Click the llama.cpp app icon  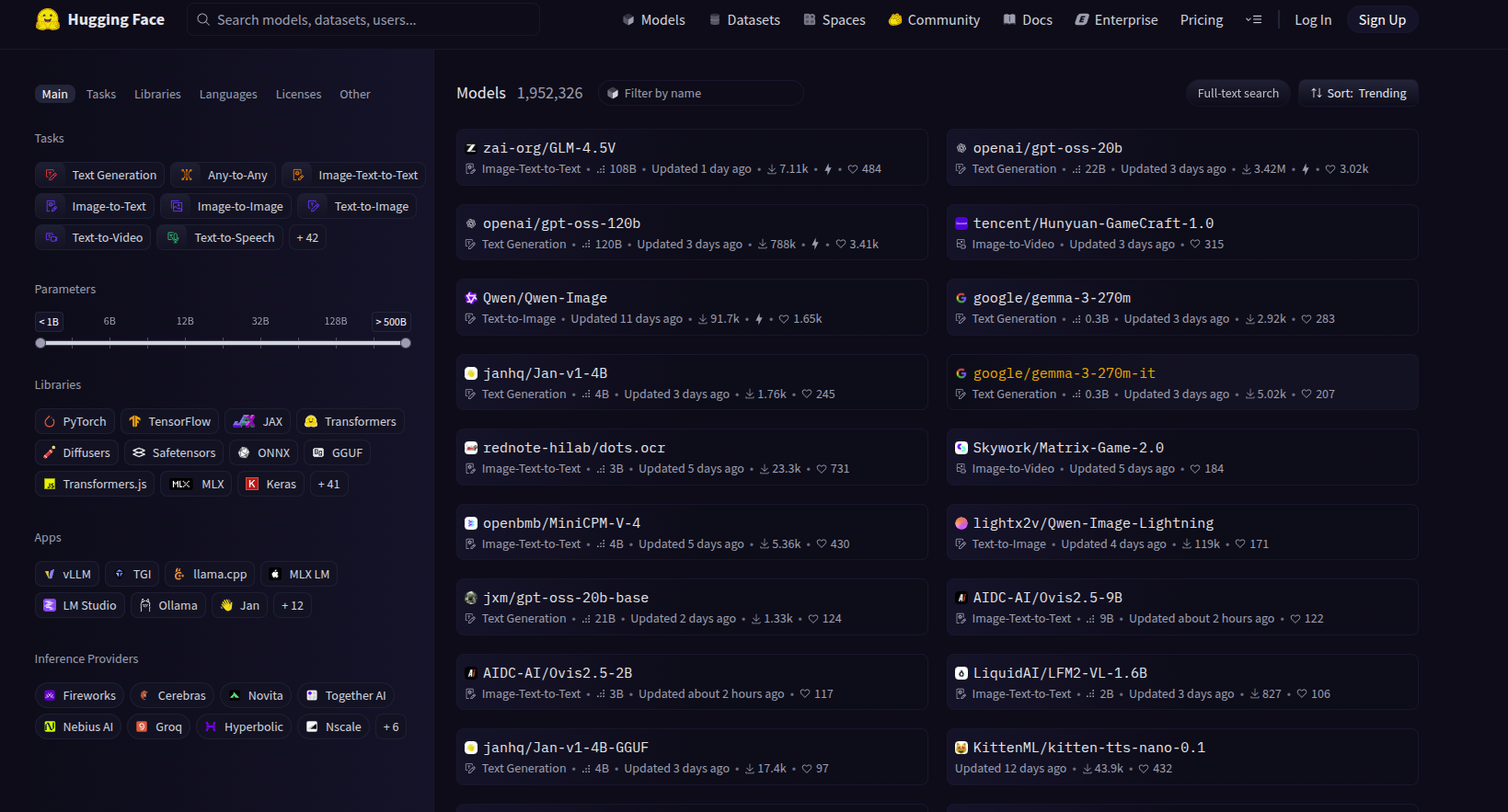pyautogui.click(x=179, y=574)
